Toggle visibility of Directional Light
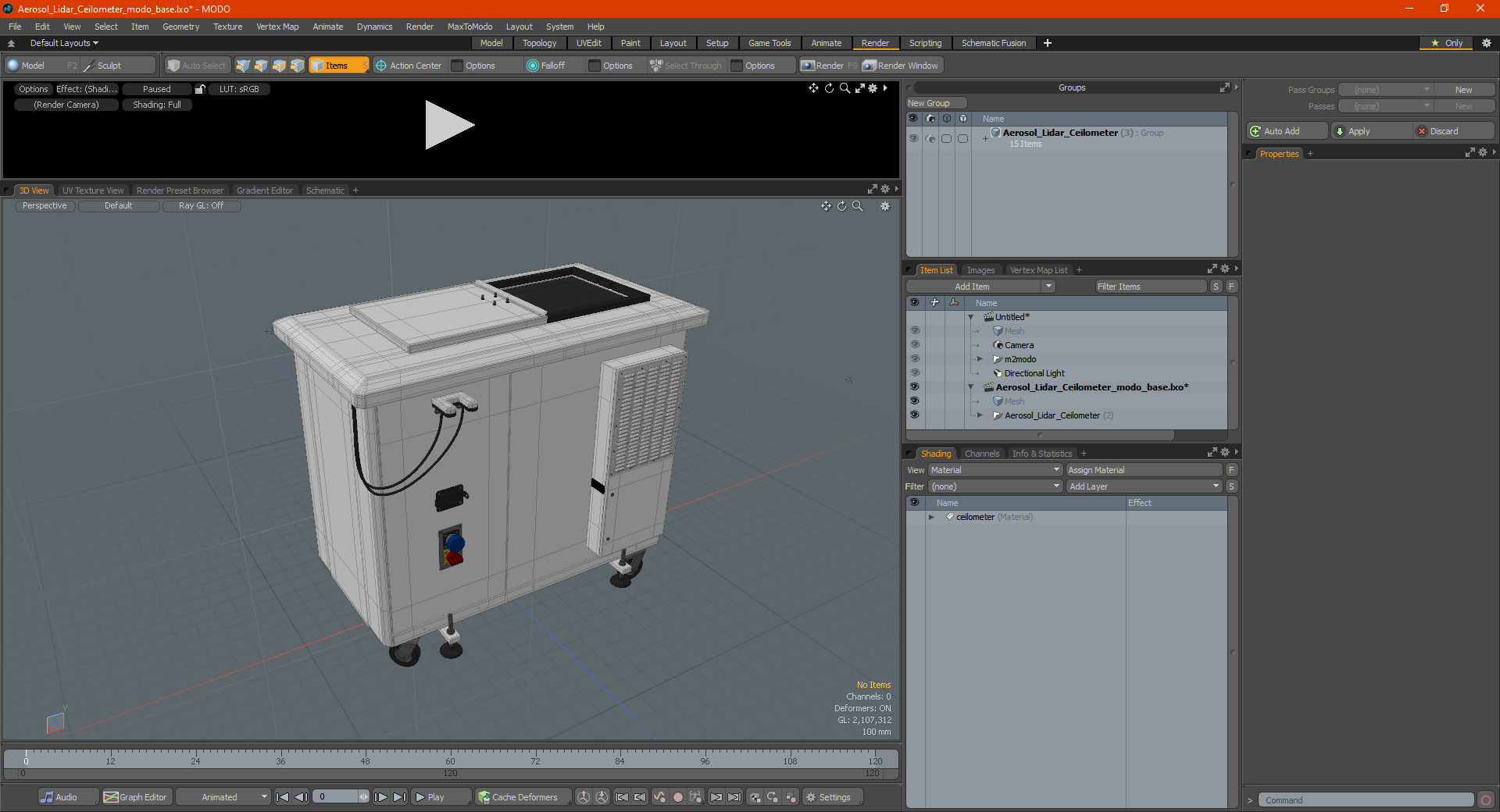1500x812 pixels. (x=914, y=373)
